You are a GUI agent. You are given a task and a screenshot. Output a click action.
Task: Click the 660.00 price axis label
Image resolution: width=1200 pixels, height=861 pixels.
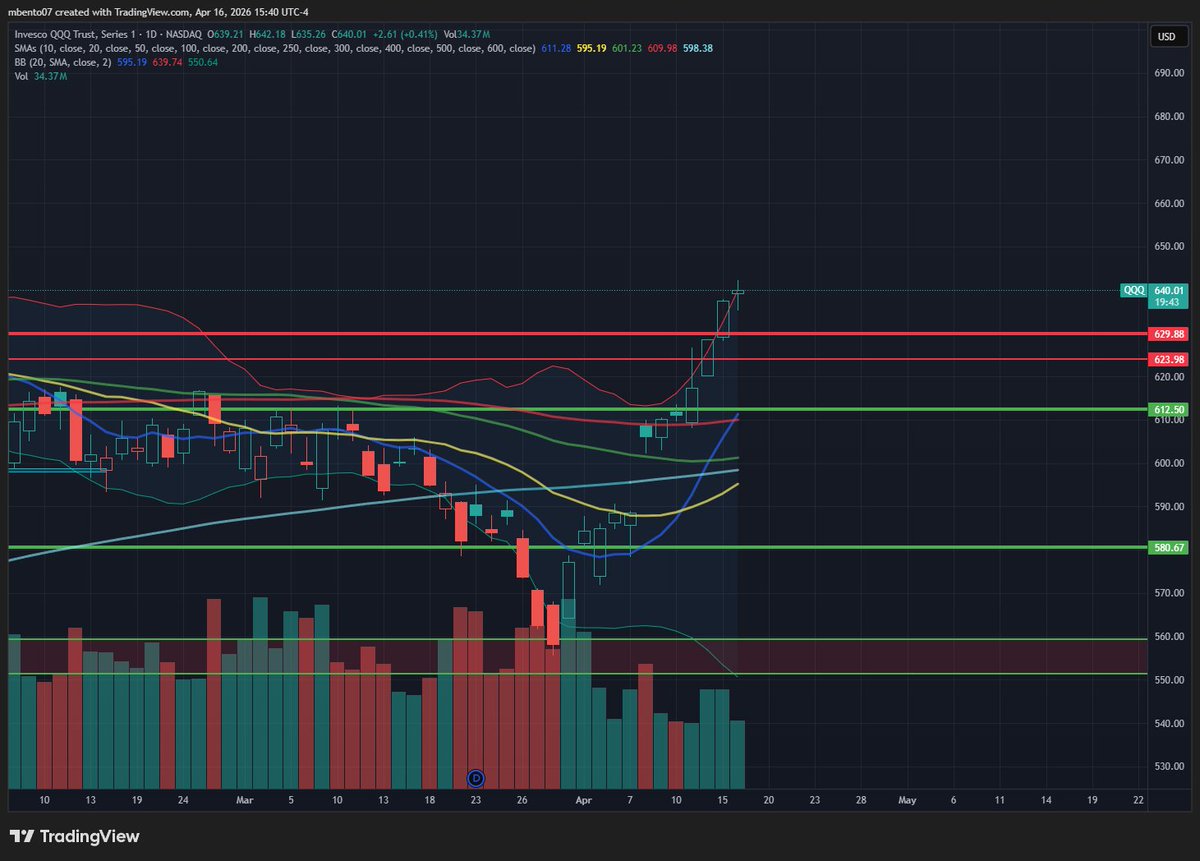[x=1168, y=204]
